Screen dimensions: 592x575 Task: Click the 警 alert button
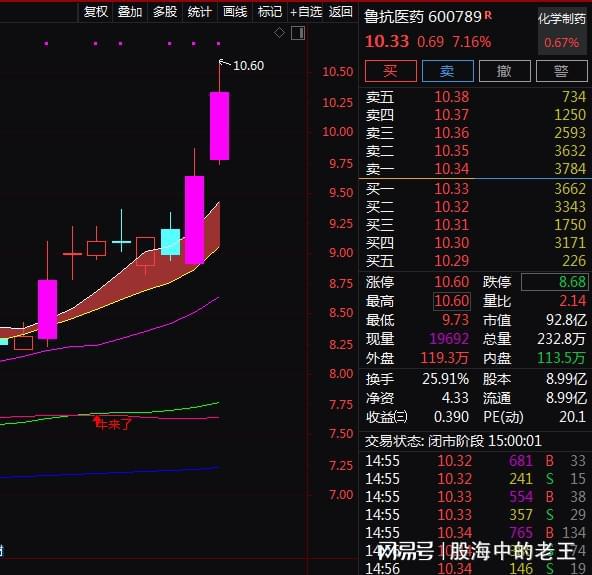(x=562, y=71)
